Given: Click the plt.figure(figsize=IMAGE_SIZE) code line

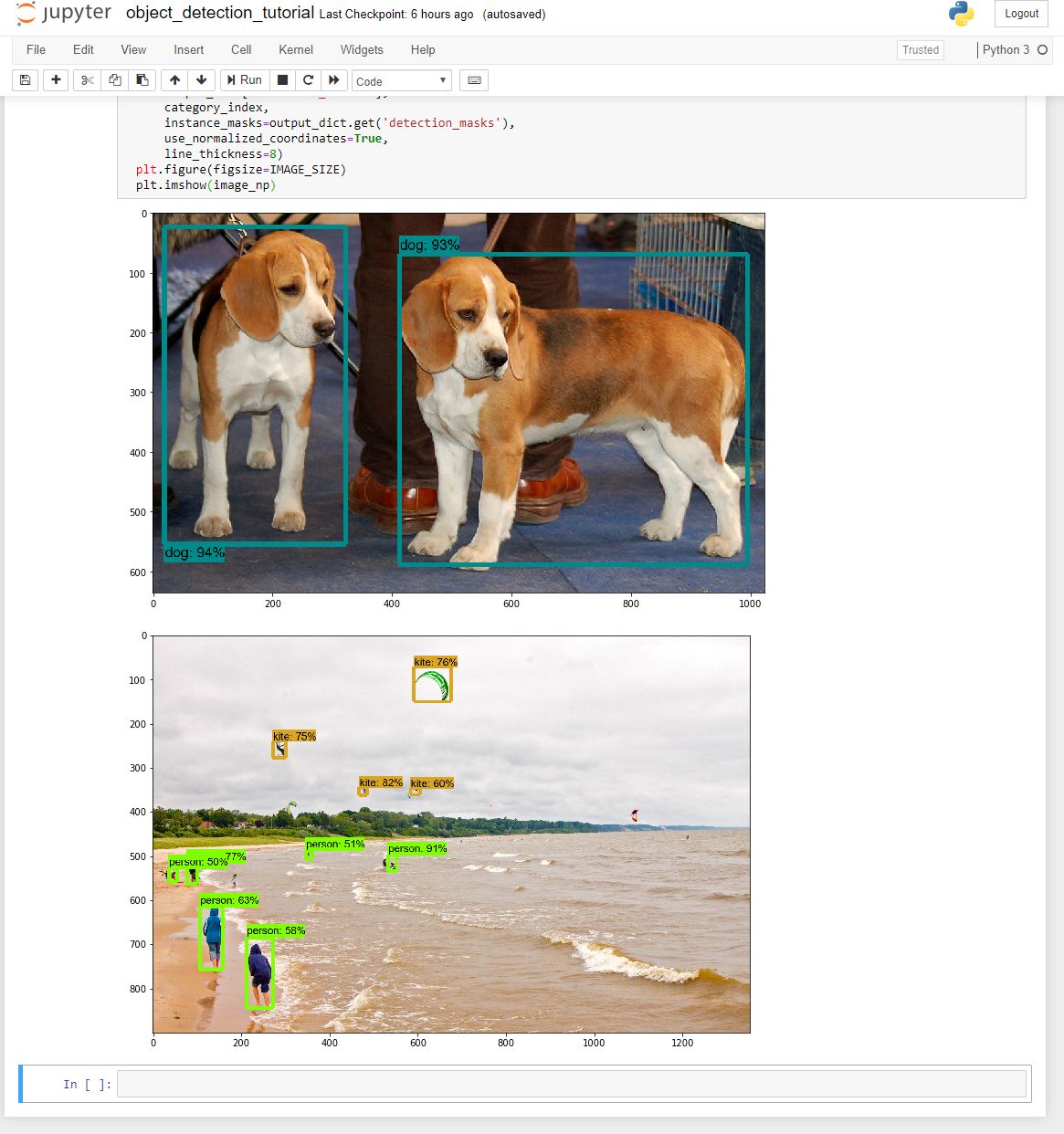Looking at the screenshot, I should tap(241, 170).
